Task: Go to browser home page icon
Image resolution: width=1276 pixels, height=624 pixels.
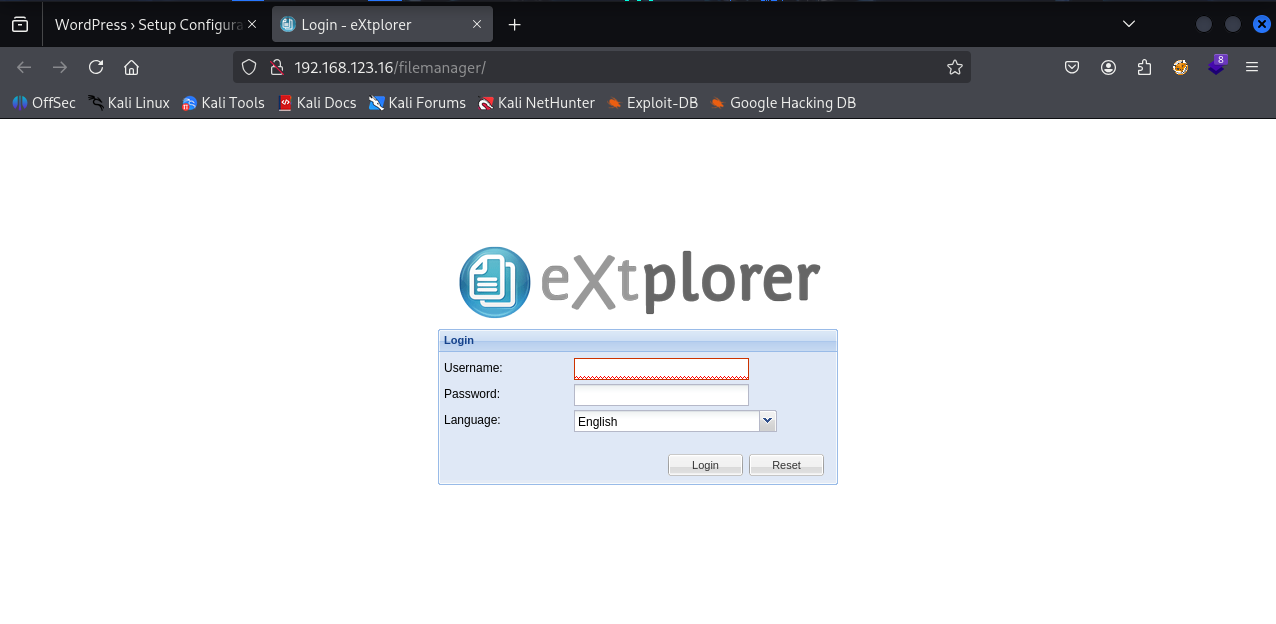Action: point(131,67)
